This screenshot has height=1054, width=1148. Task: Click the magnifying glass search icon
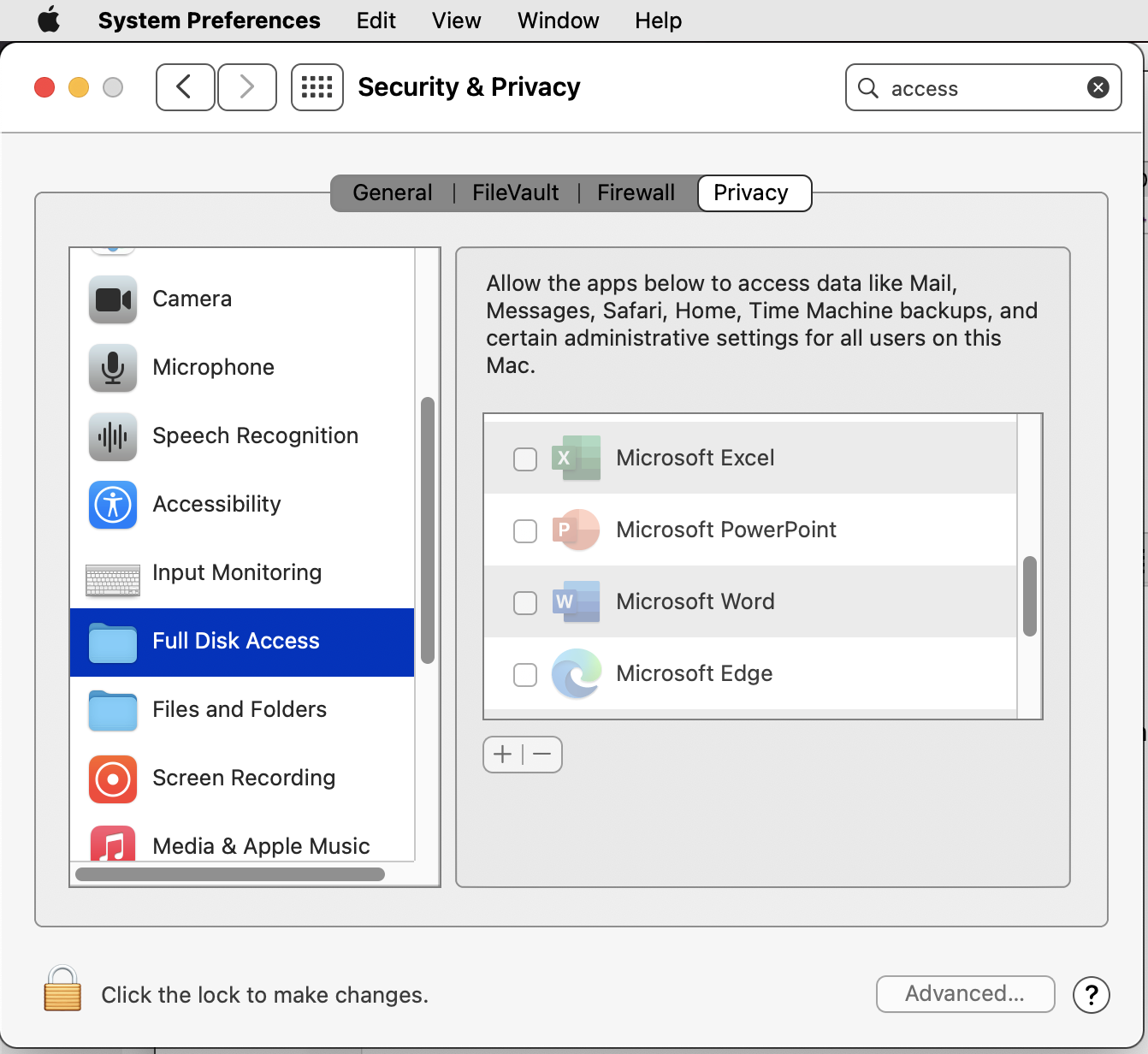868,88
